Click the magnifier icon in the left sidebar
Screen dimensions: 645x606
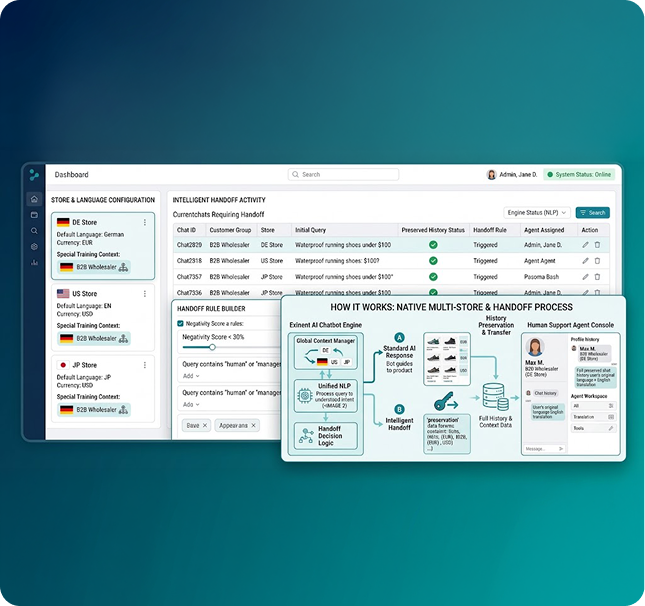34,231
